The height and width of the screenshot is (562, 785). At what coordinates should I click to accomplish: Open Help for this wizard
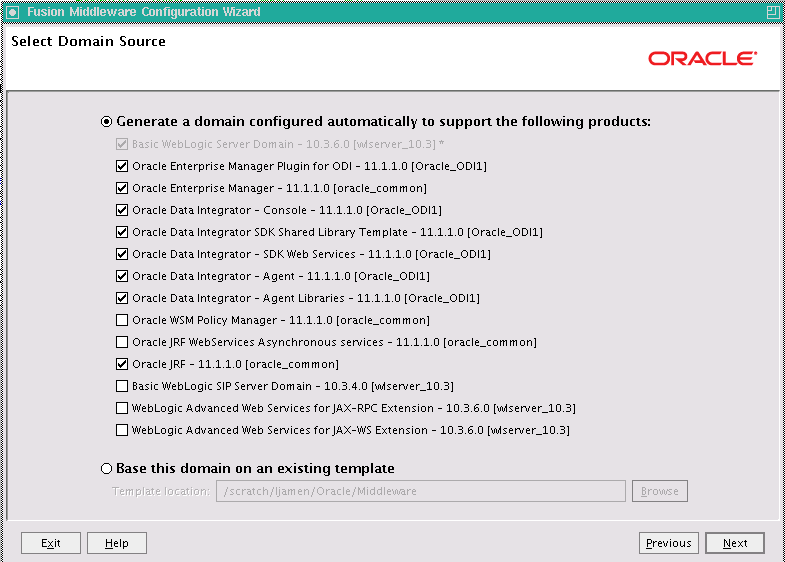117,543
